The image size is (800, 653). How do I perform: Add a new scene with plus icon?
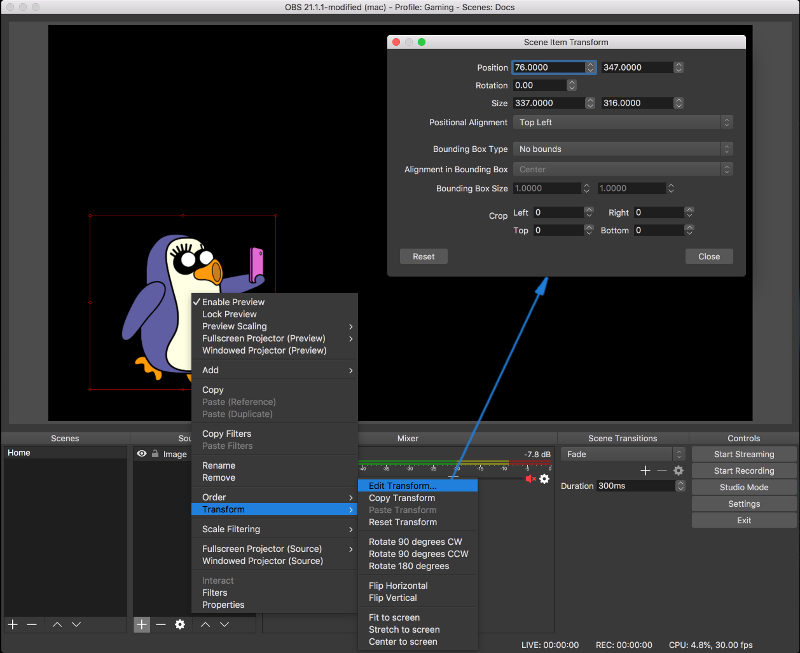click(13, 624)
